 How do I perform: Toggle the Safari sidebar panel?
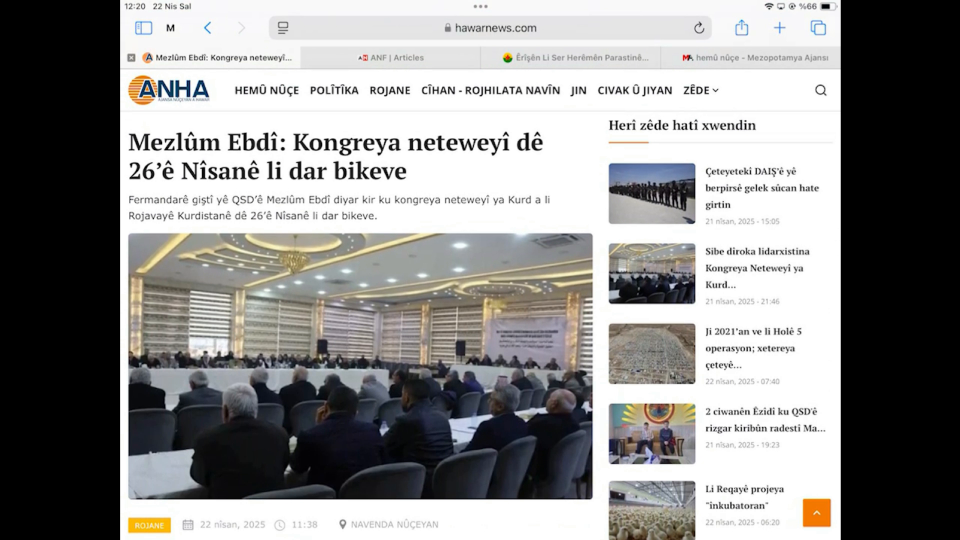click(143, 28)
